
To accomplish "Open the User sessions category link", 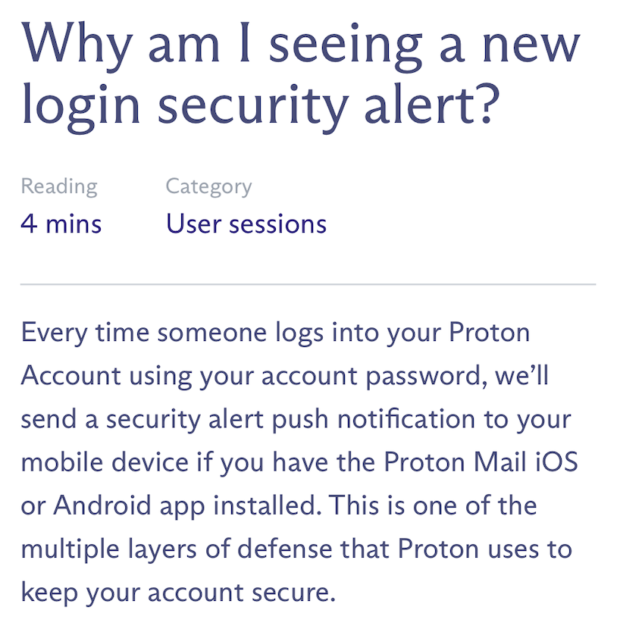I will click(x=246, y=224).
